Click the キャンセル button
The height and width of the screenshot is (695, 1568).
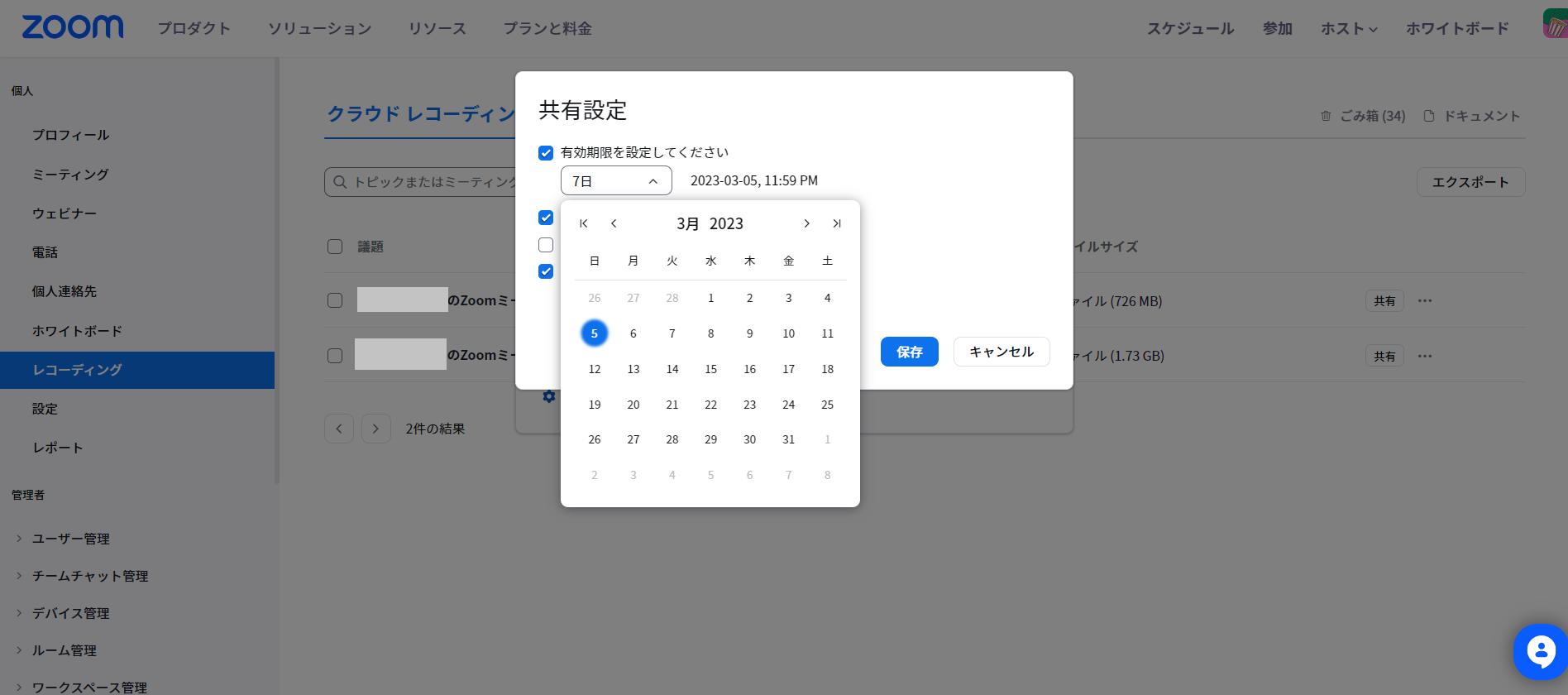1001,352
